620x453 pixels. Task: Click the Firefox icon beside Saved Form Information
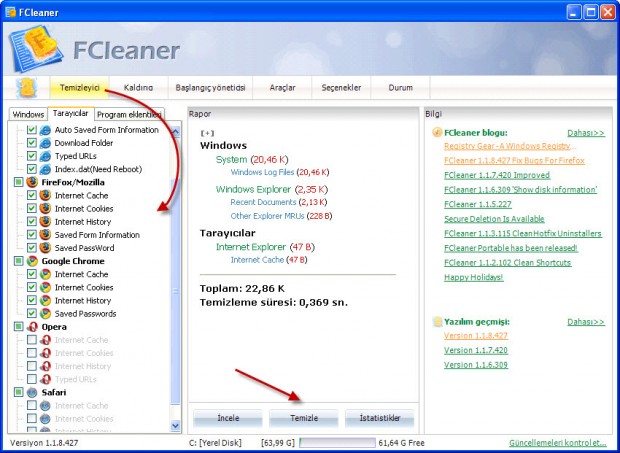[x=45, y=235]
